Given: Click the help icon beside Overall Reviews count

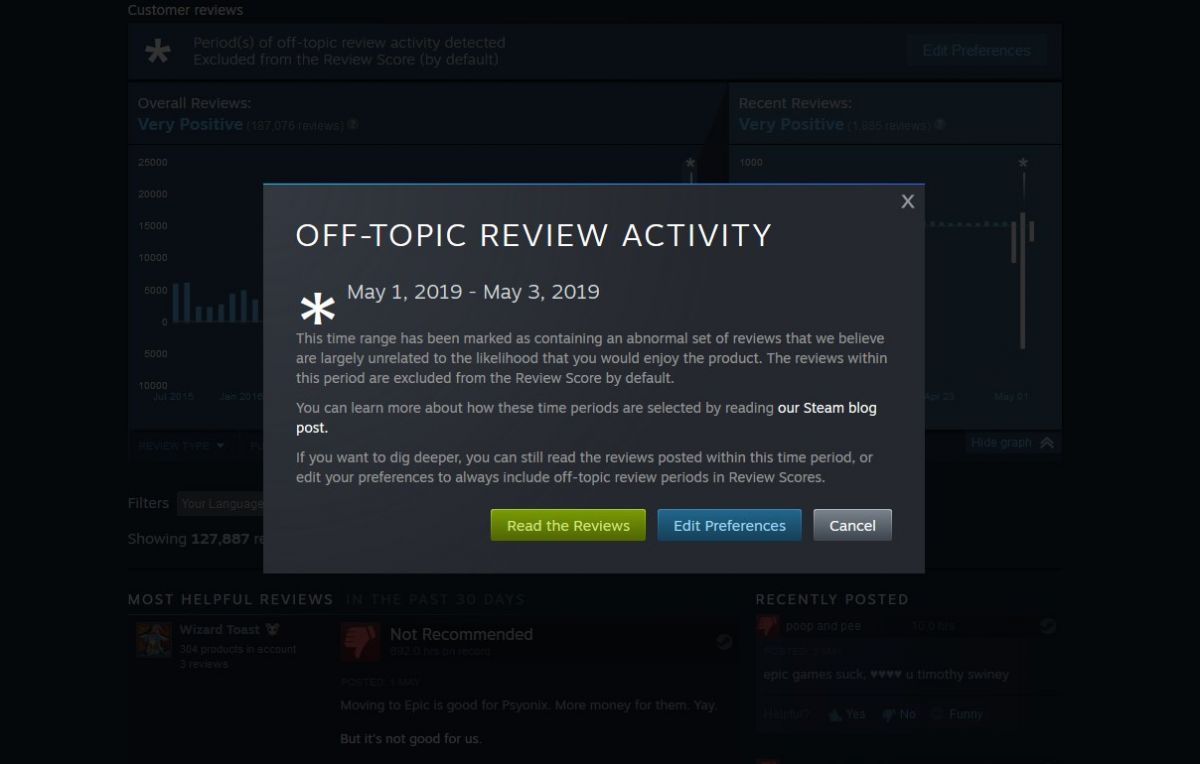Looking at the screenshot, I should (x=353, y=125).
